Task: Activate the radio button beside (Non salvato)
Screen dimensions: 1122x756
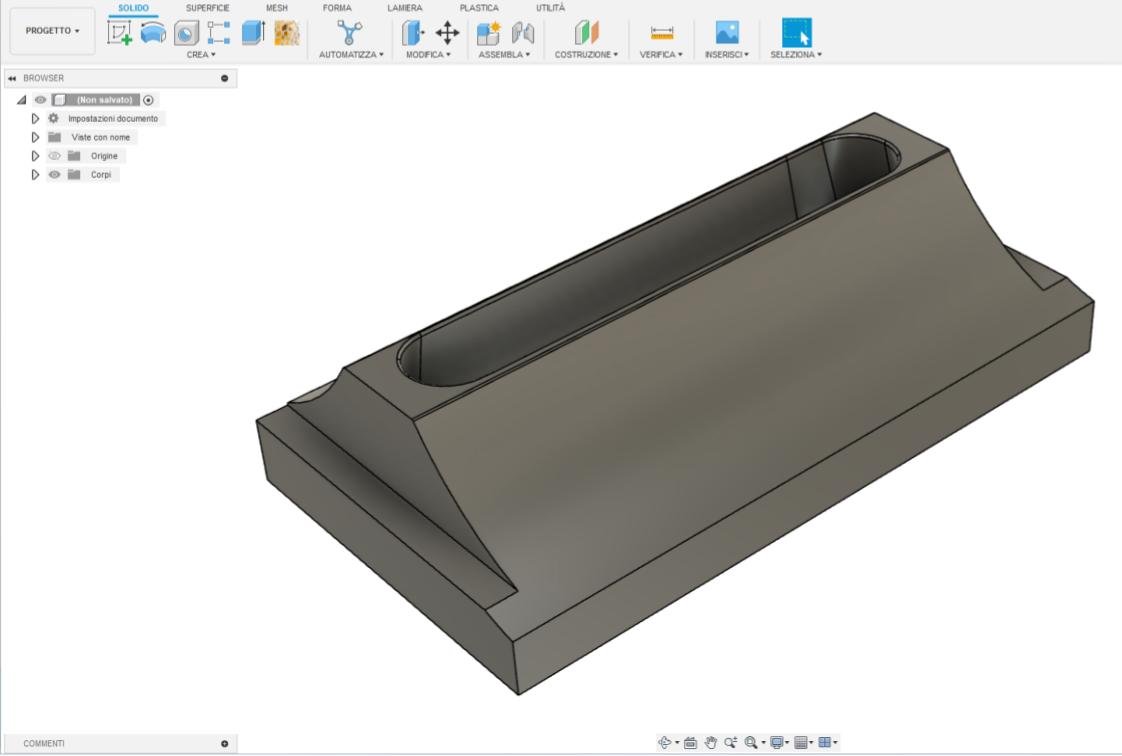Action: point(148,100)
